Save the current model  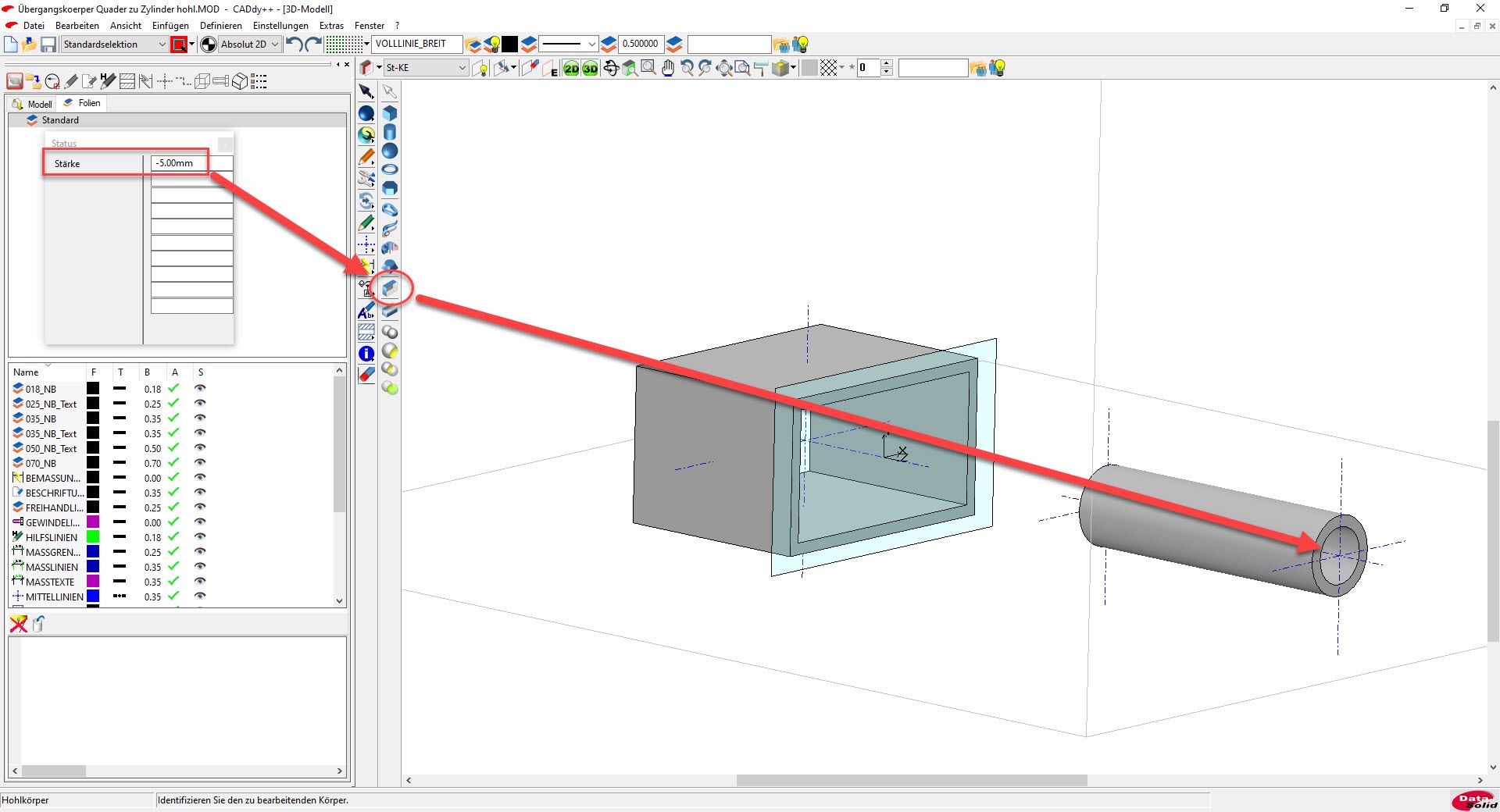(48, 45)
